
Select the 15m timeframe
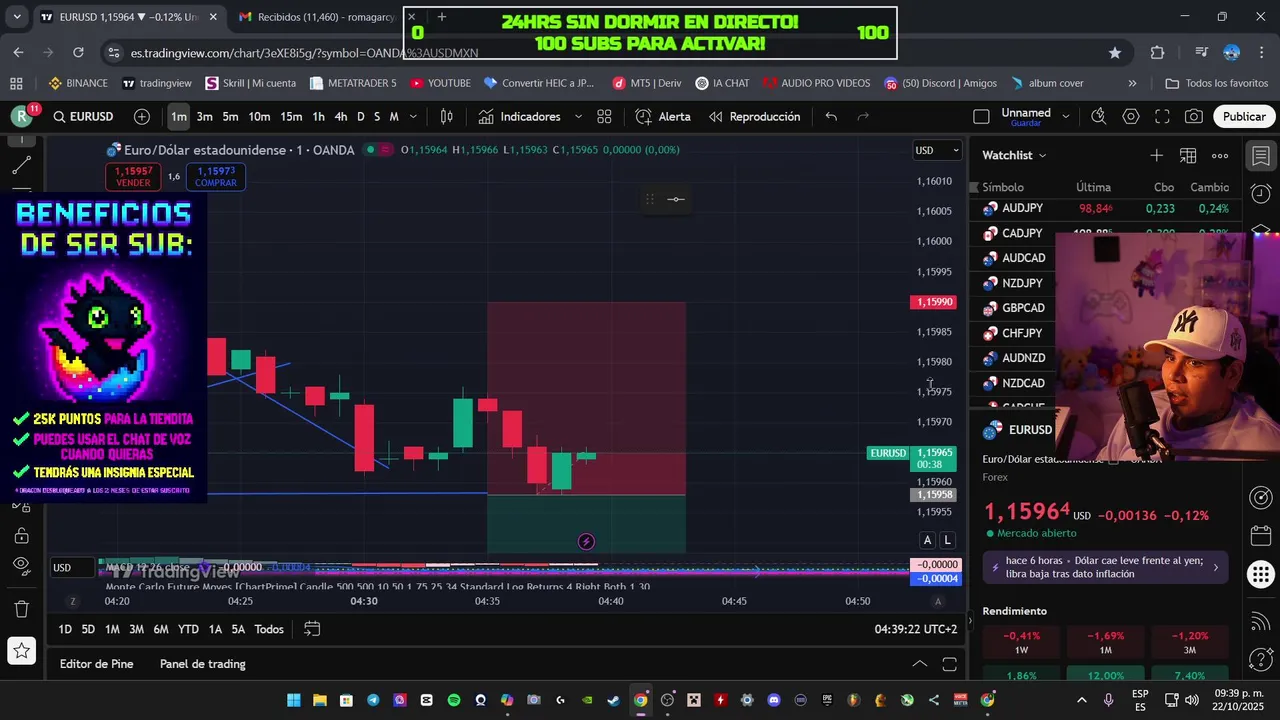tap(291, 117)
